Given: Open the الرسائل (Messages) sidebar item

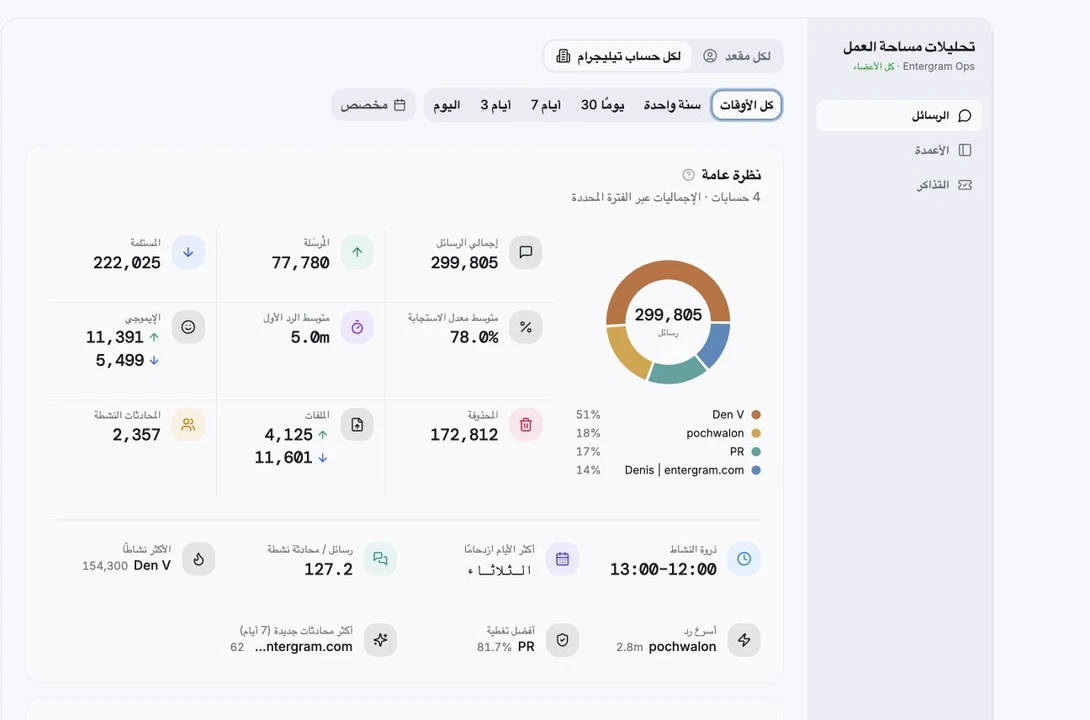Looking at the screenshot, I should (899, 115).
